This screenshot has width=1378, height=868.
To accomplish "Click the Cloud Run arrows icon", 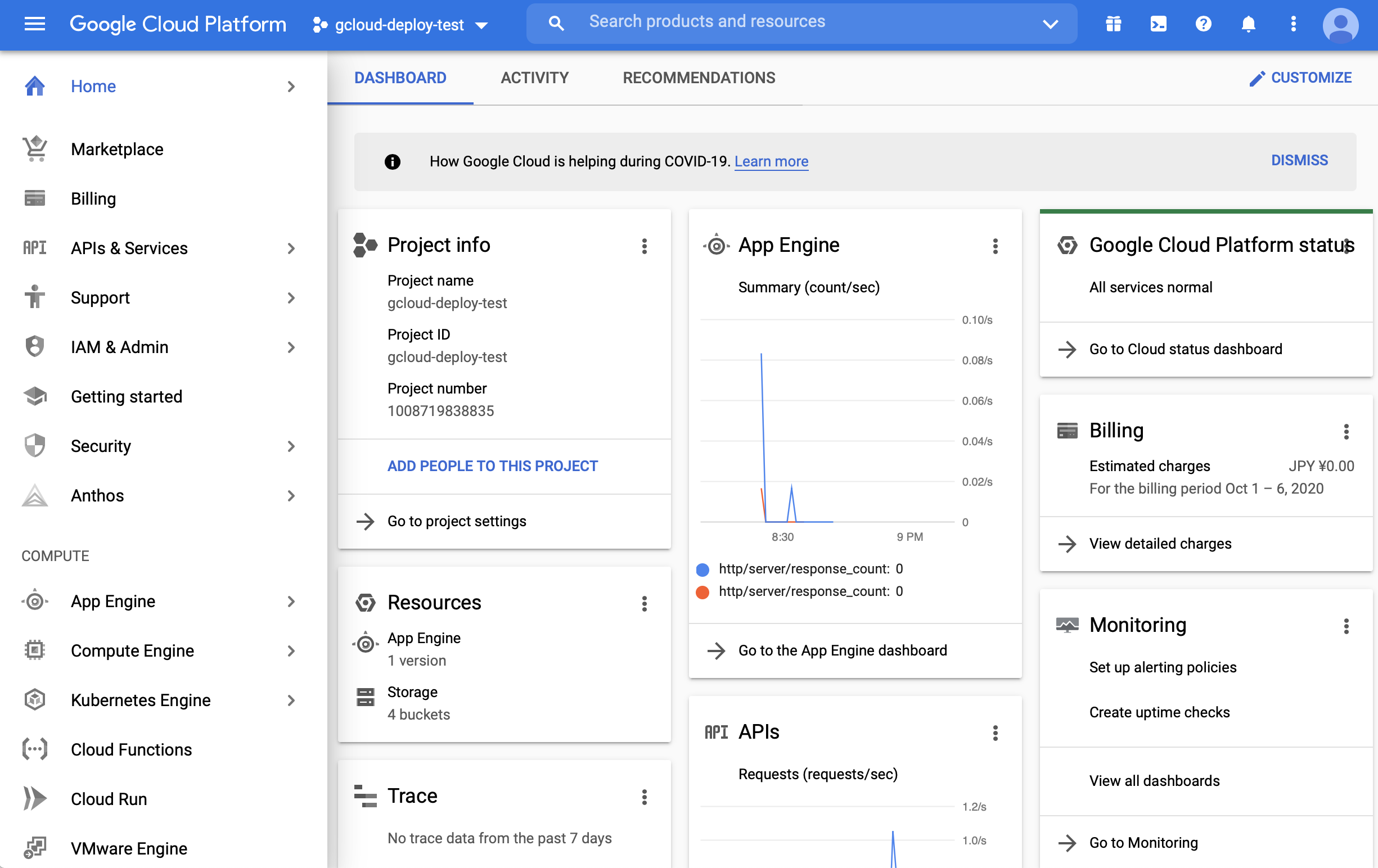I will (x=35, y=798).
